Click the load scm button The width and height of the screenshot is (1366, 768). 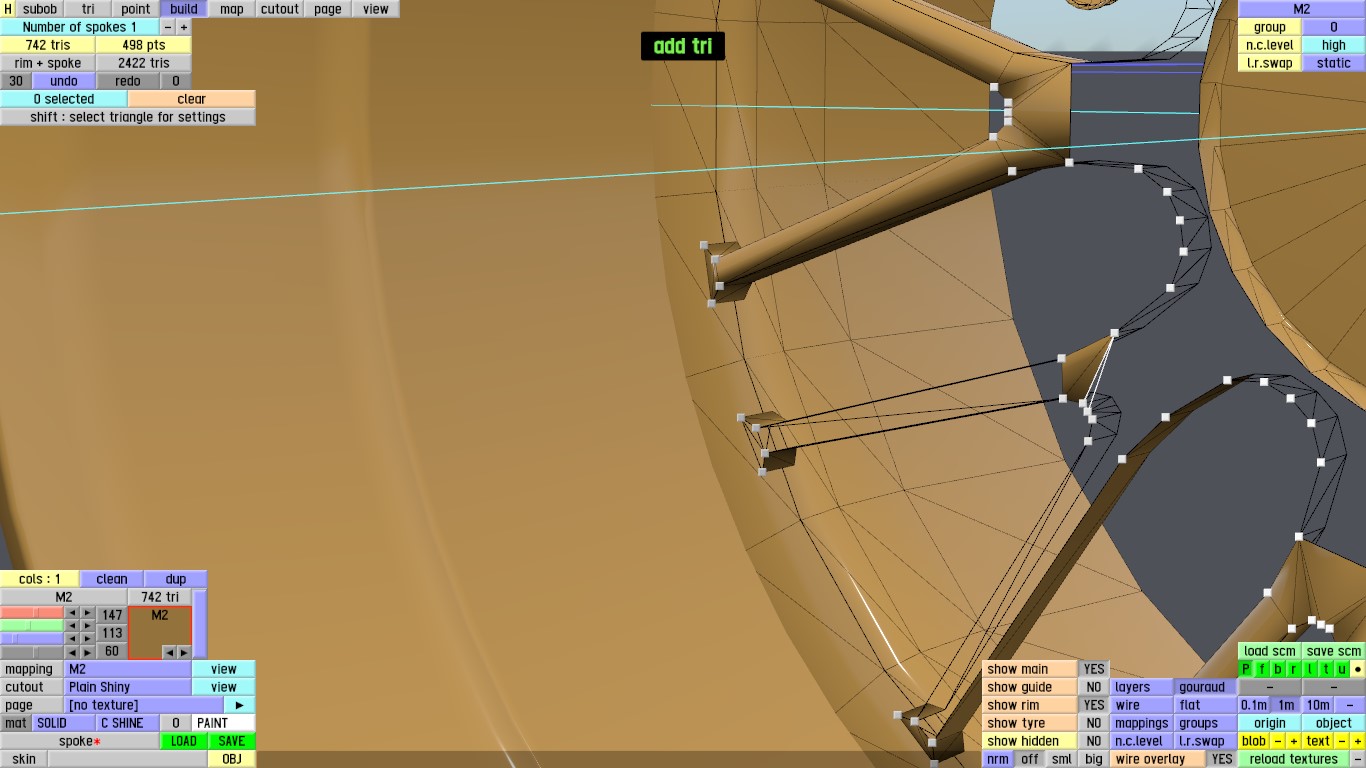click(x=1270, y=651)
